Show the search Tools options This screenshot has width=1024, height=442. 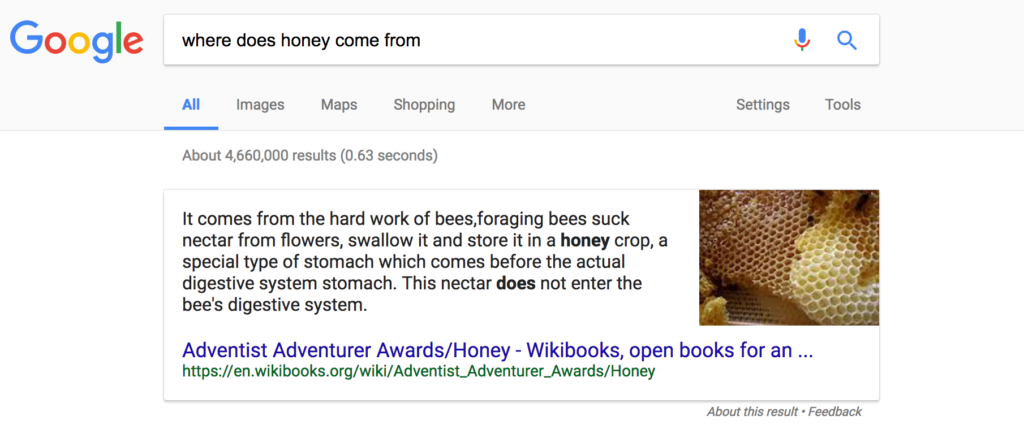click(x=842, y=105)
